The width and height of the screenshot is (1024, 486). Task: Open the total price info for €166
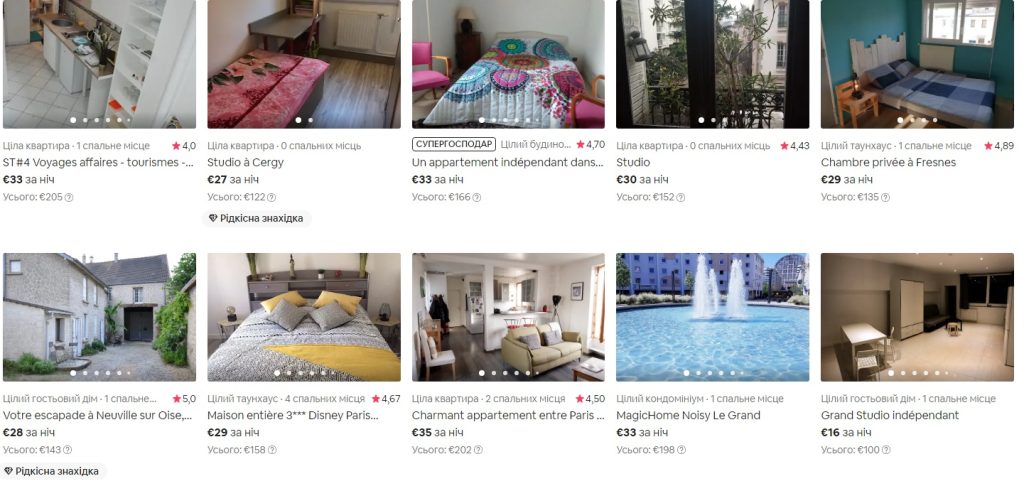477,197
